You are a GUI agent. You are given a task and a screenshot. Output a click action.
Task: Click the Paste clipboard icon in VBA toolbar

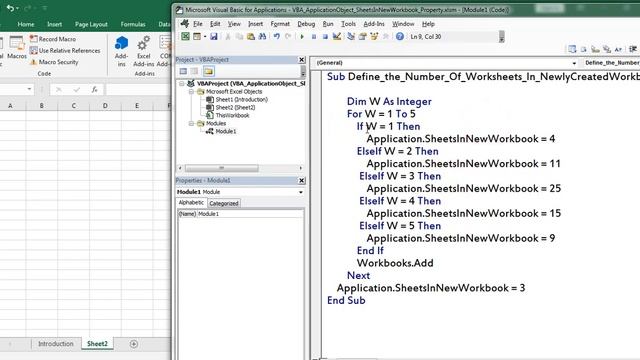tap(251, 36)
